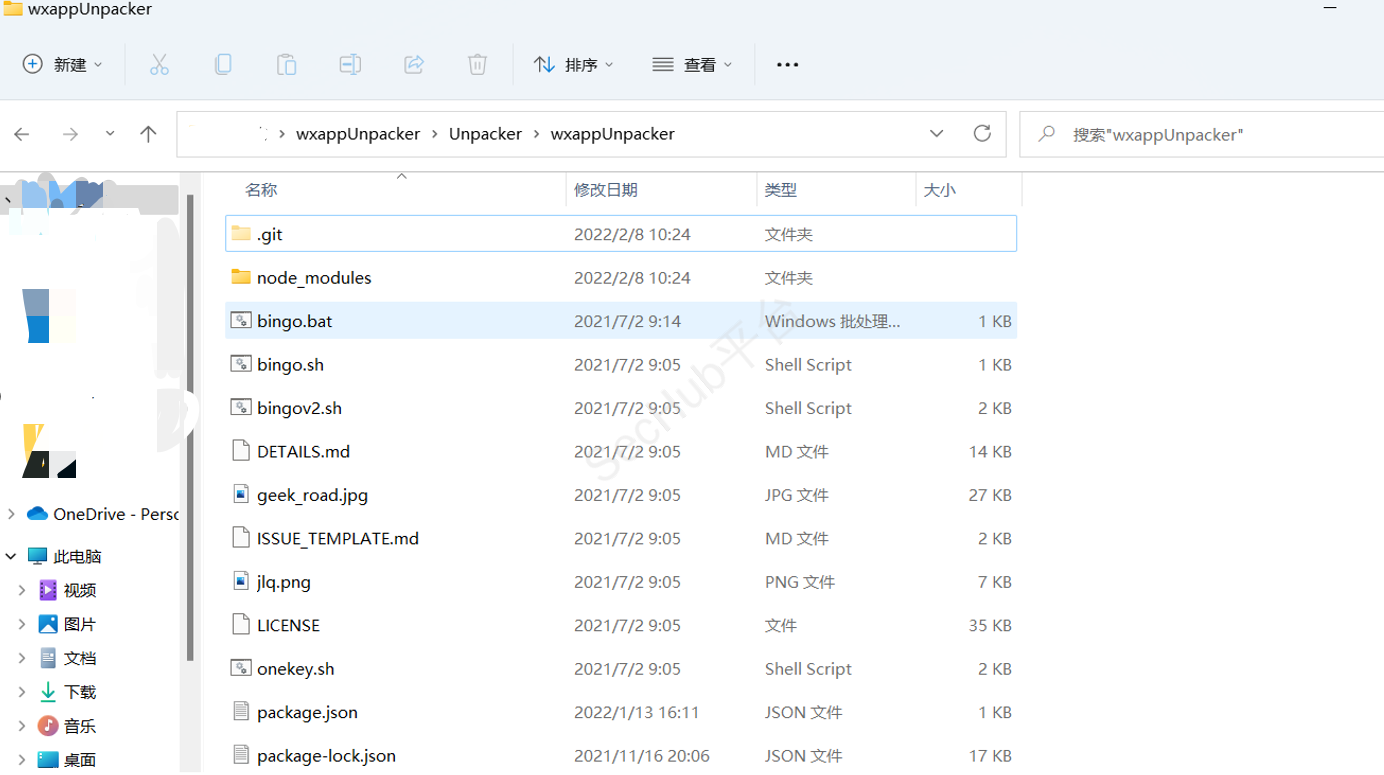Select the Unpacker breadcrumb segment
This screenshot has width=1384, height=775.
tap(485, 134)
